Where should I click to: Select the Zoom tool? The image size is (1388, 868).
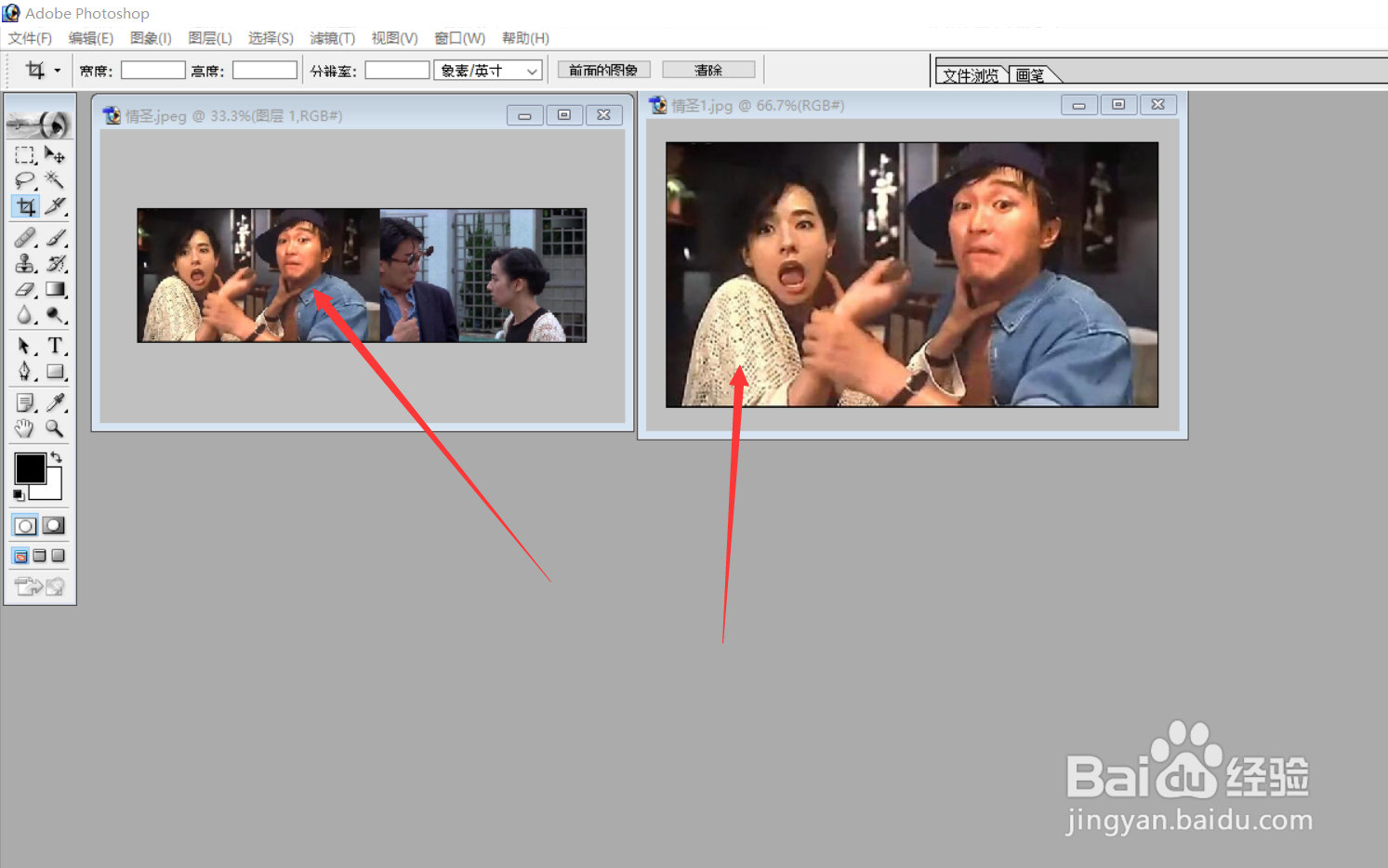(55, 428)
